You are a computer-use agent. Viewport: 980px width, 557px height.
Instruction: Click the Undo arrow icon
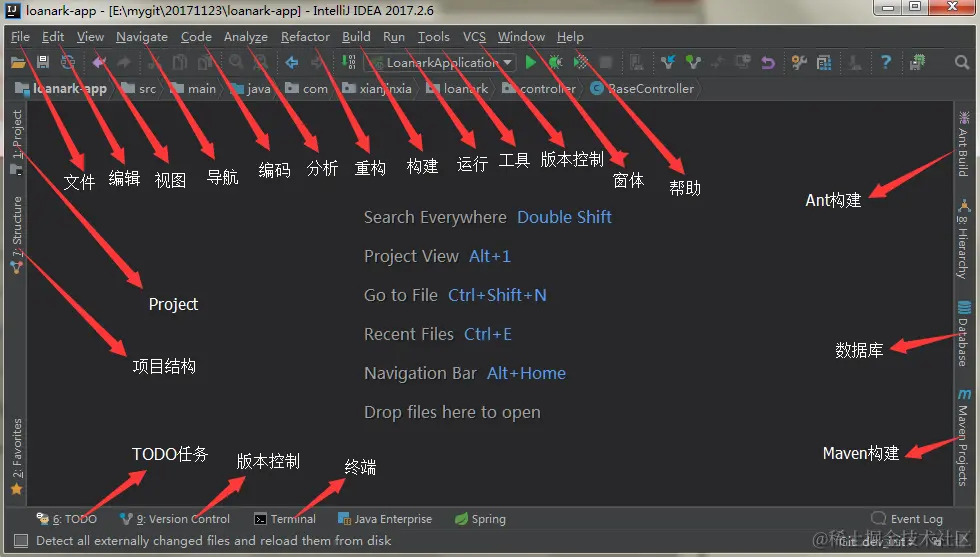[99, 62]
